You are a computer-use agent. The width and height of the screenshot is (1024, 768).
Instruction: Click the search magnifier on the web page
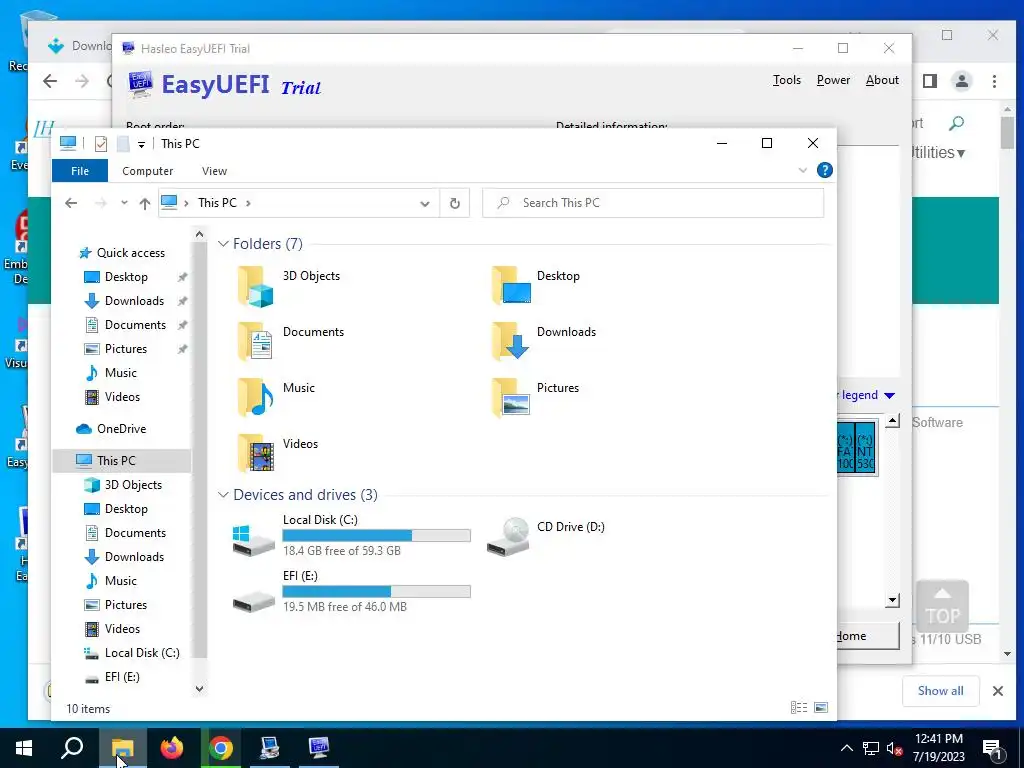pyautogui.click(x=957, y=123)
